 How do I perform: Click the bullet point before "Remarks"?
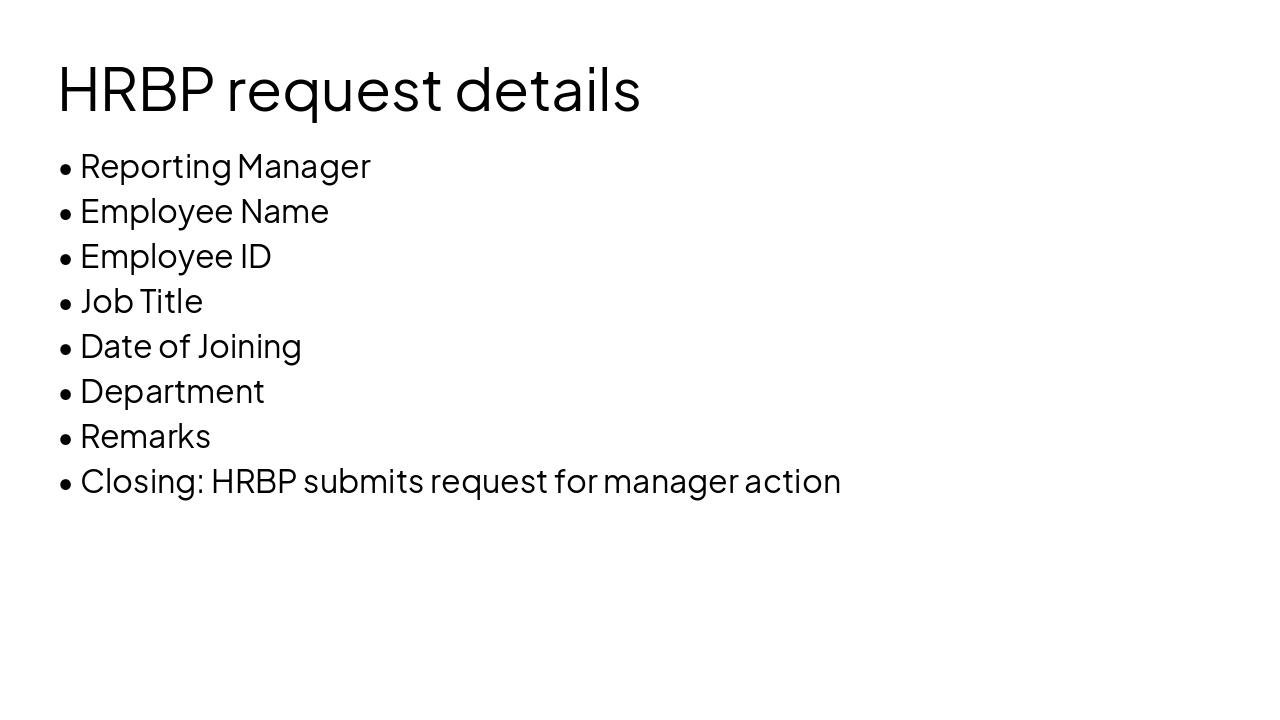point(66,438)
